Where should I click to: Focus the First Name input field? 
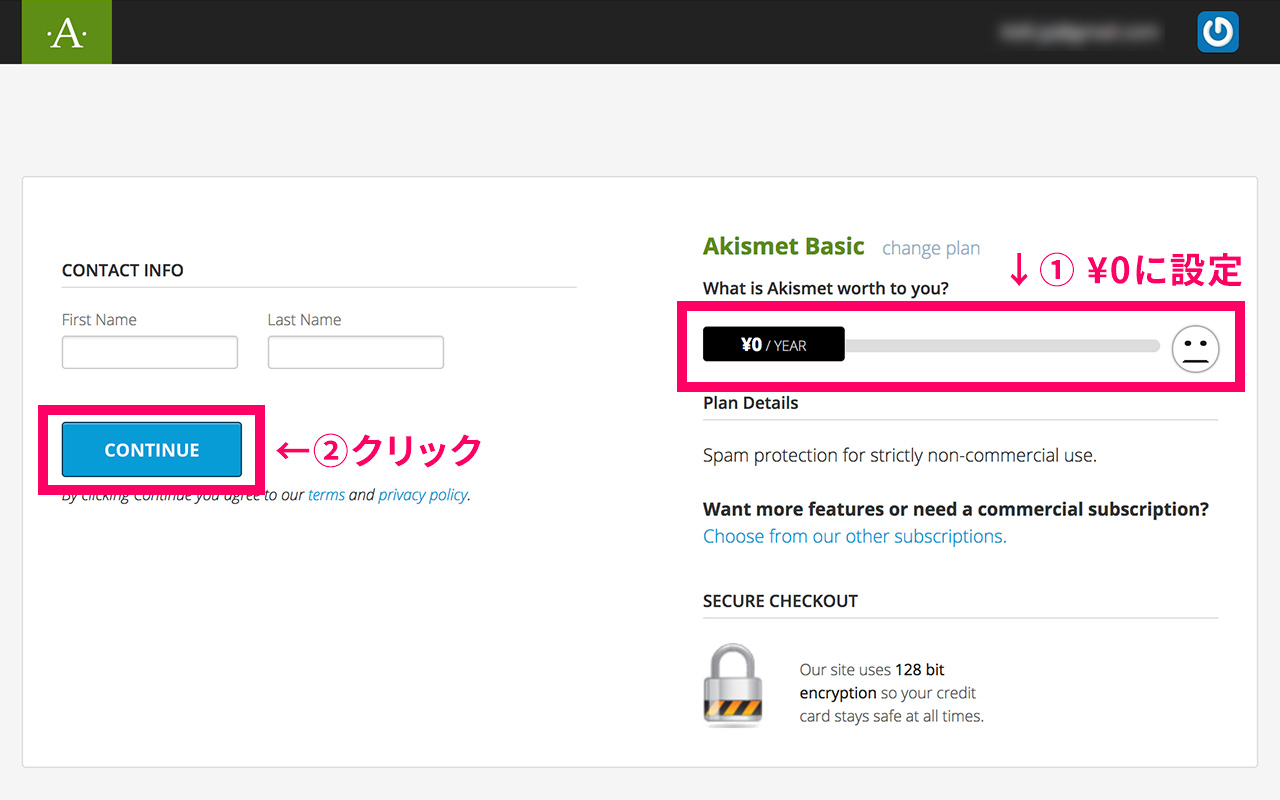click(150, 352)
